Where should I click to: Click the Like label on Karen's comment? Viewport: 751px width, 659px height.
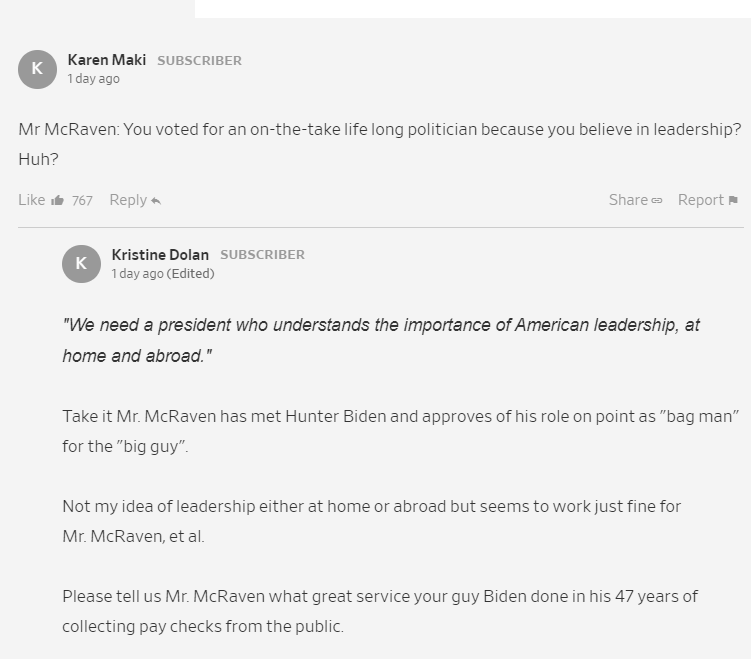pyautogui.click(x=32, y=200)
